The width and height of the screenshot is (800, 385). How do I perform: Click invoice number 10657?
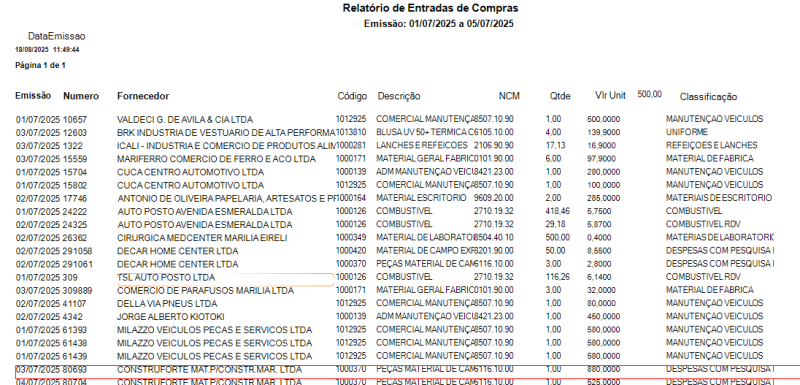75,120
